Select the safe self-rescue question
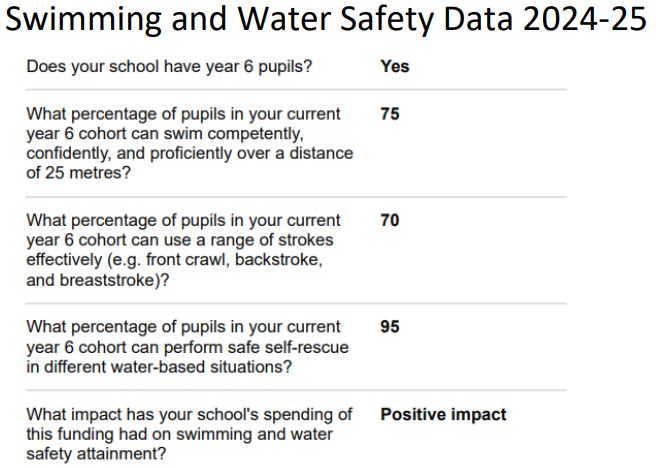Viewport: 660px width, 468px height. point(183,347)
